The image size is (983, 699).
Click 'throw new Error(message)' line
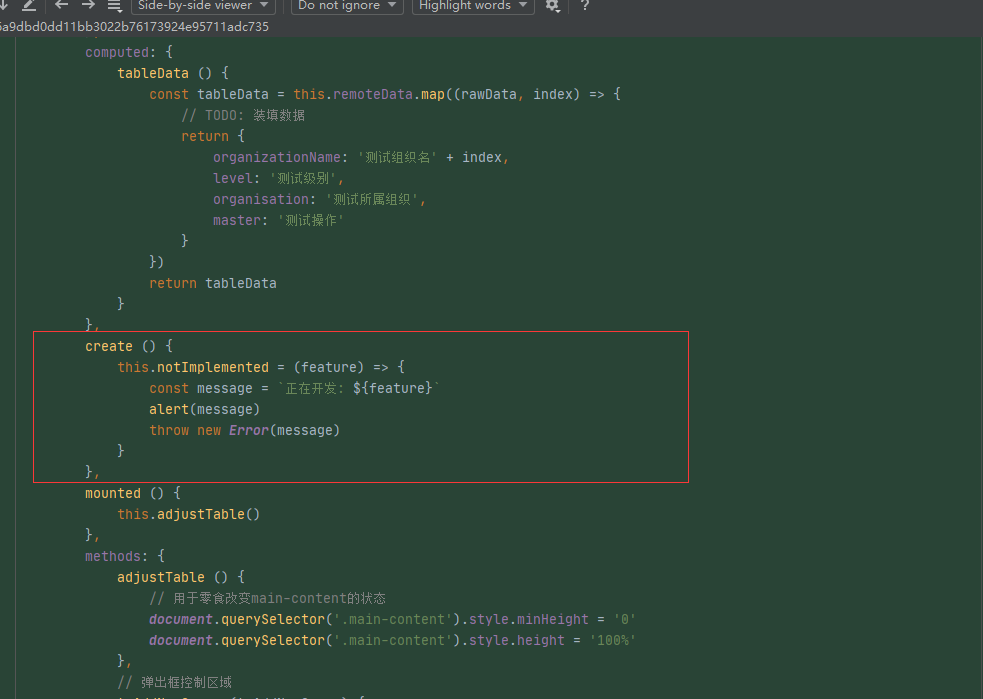pos(244,430)
